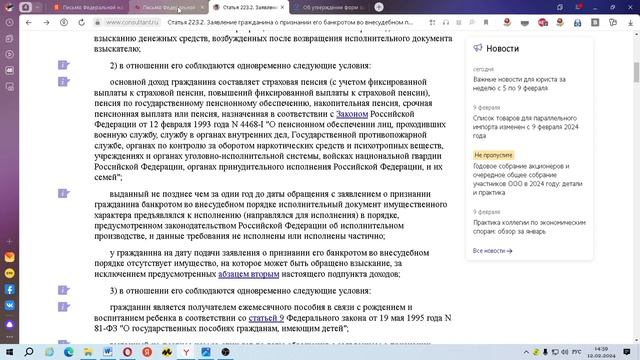640x360 pixels.
Task: Open news 'Годовое собрание акционеров' article
Action: click(528, 179)
